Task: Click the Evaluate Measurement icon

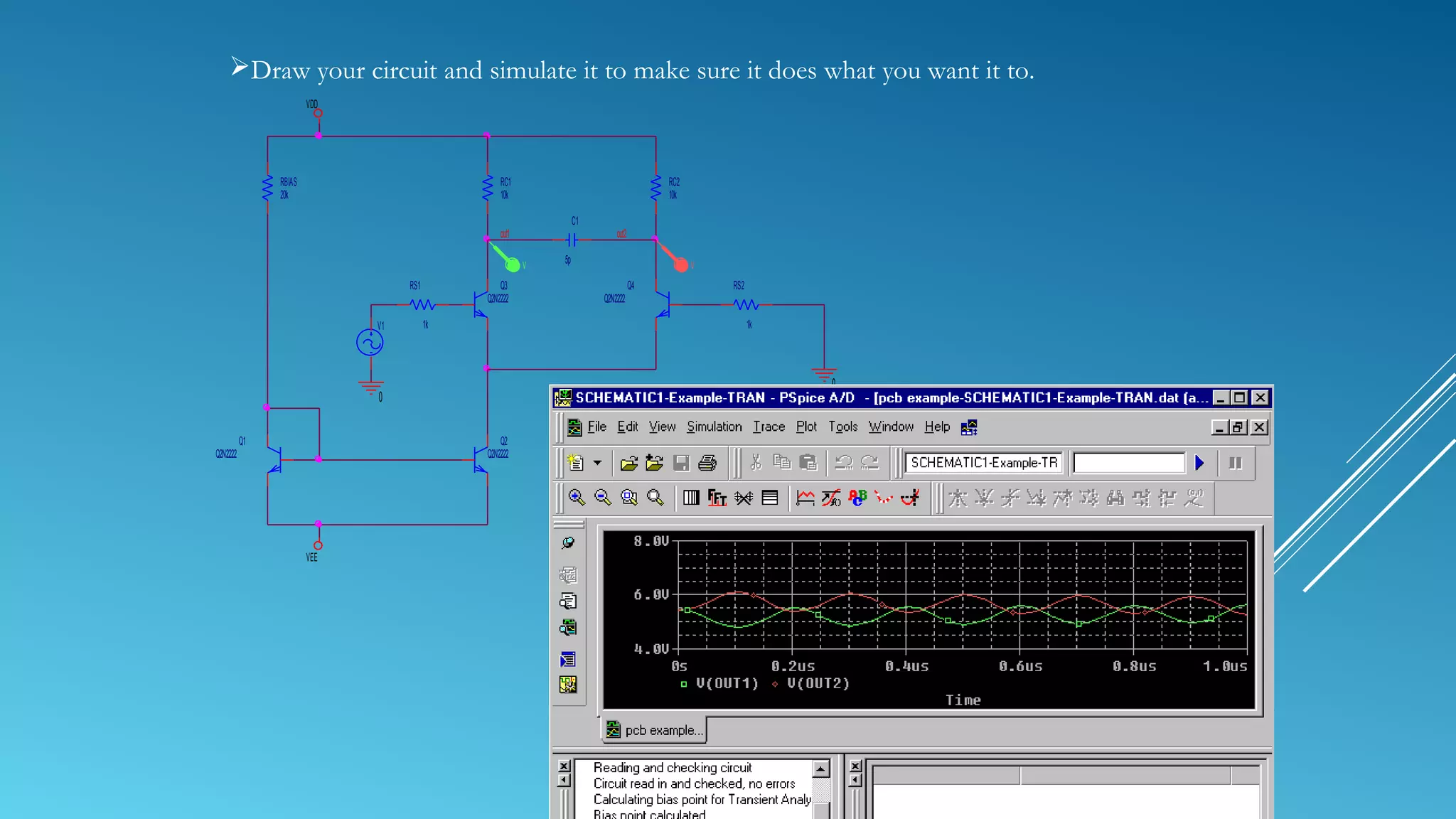Action: point(831,498)
